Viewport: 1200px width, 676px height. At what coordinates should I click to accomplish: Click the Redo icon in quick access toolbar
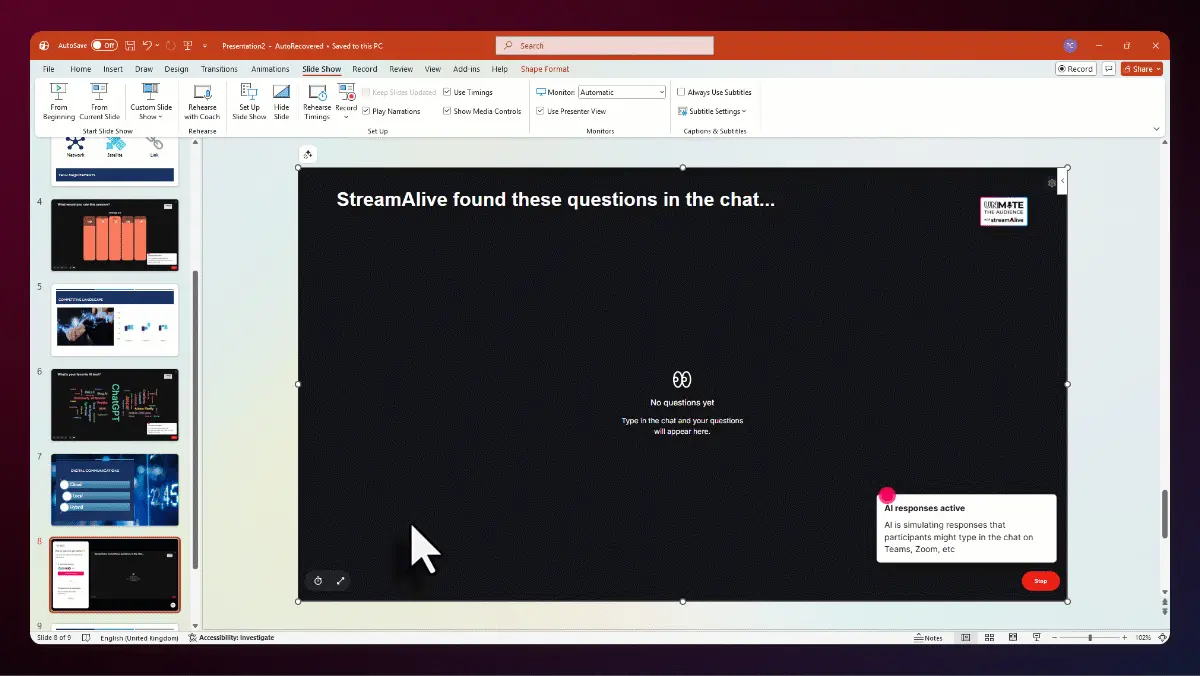[170, 45]
